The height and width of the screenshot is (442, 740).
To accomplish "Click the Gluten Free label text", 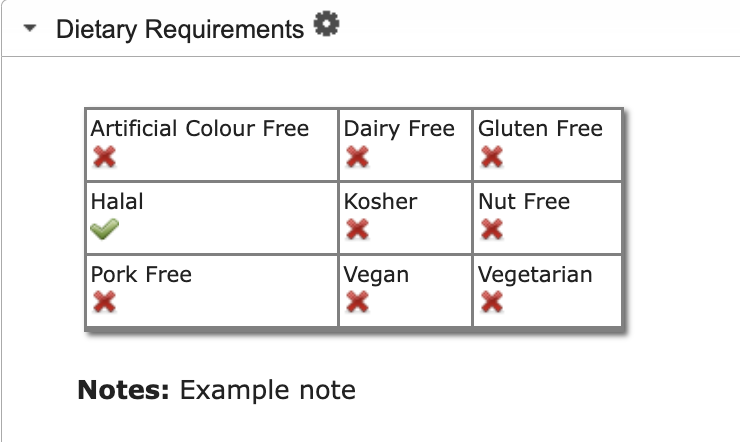I will [540, 128].
